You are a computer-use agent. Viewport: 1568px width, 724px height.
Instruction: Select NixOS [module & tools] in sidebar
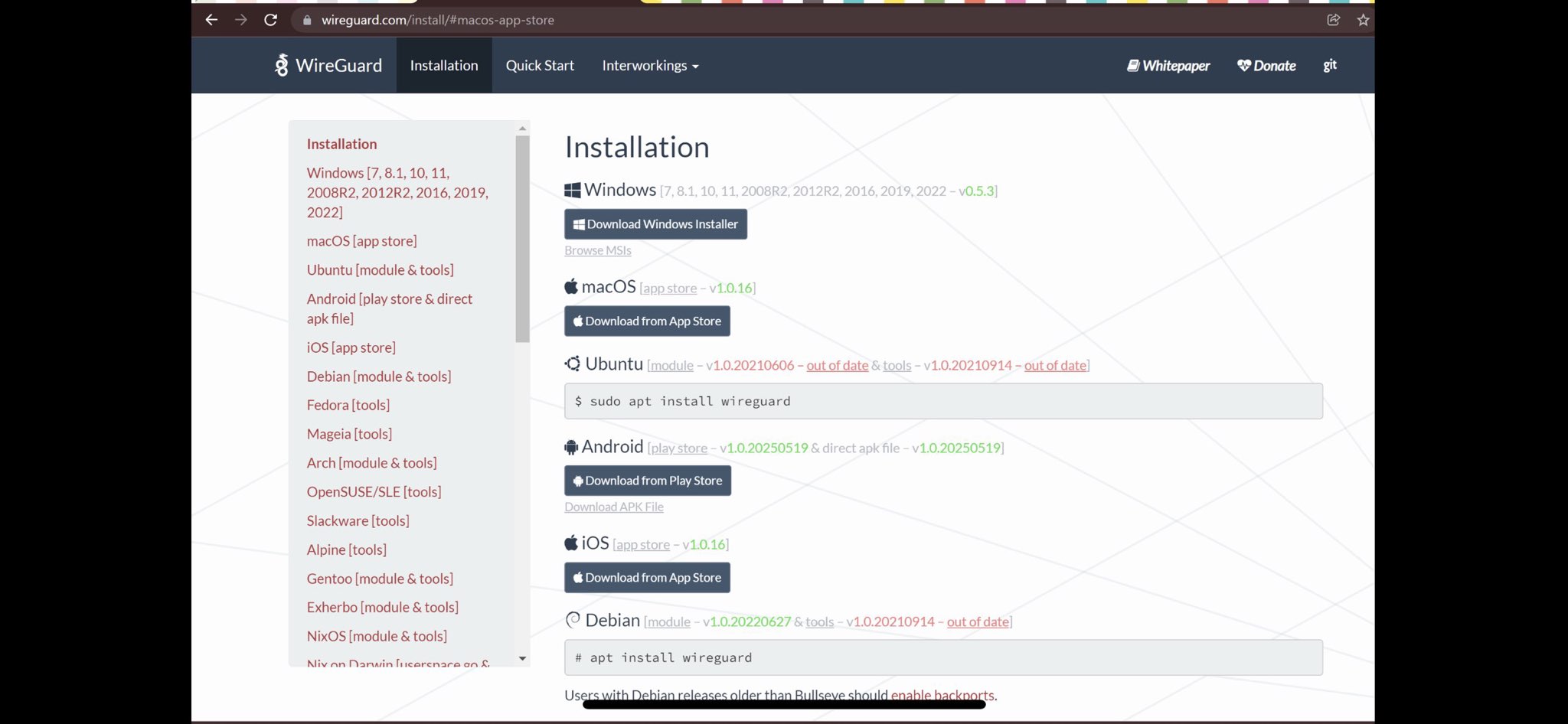coord(377,637)
